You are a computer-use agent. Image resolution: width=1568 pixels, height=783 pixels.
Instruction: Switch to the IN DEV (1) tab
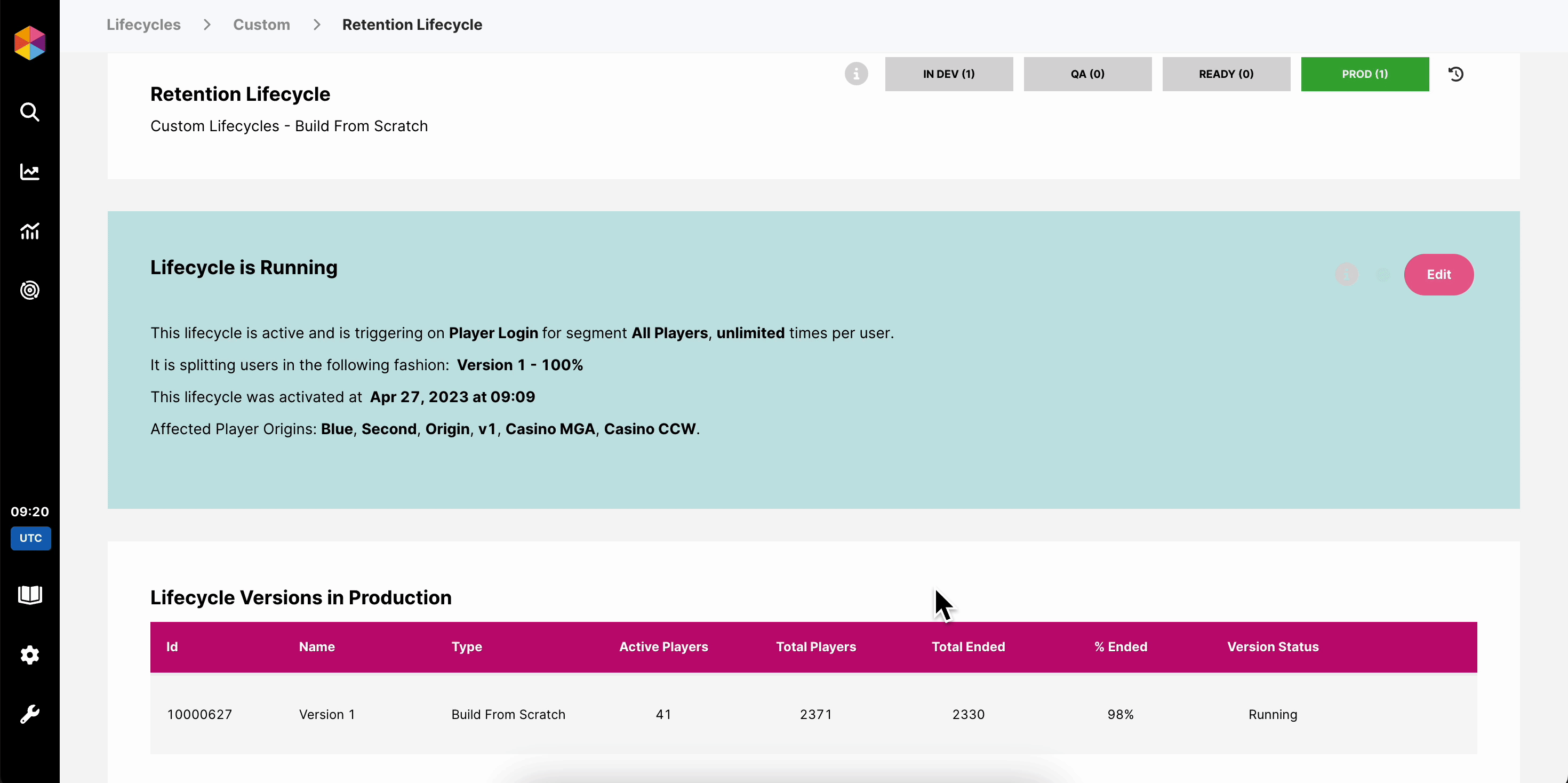pyautogui.click(x=948, y=74)
